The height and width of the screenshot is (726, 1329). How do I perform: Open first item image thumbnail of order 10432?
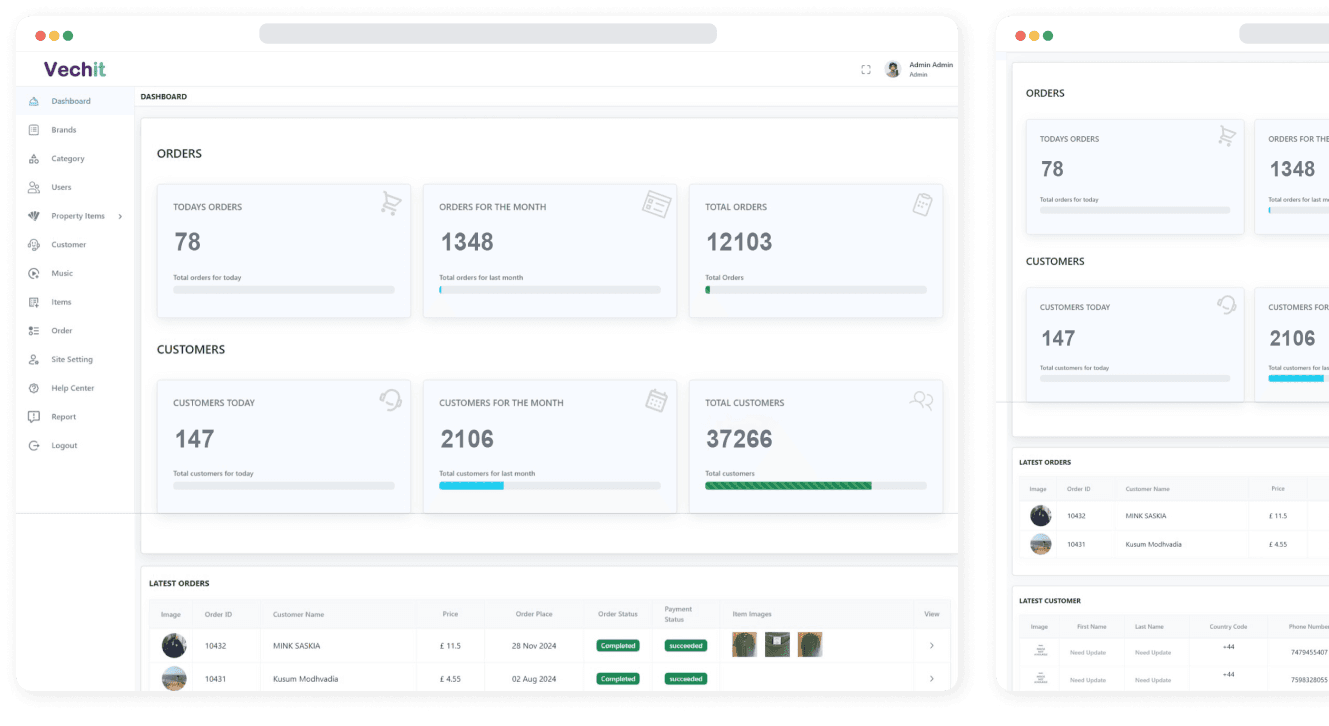point(744,645)
